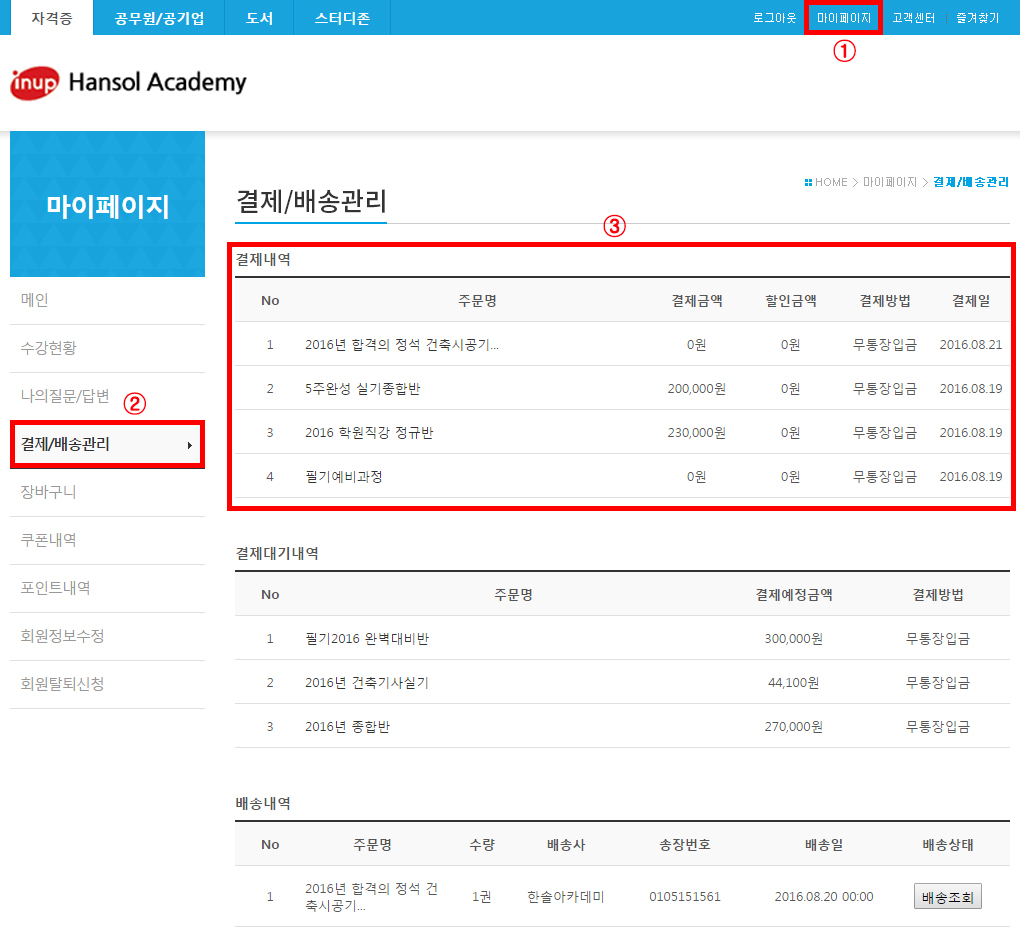1020x941 pixels.
Task: Click the pending amount '44,100원'
Action: 793,683
